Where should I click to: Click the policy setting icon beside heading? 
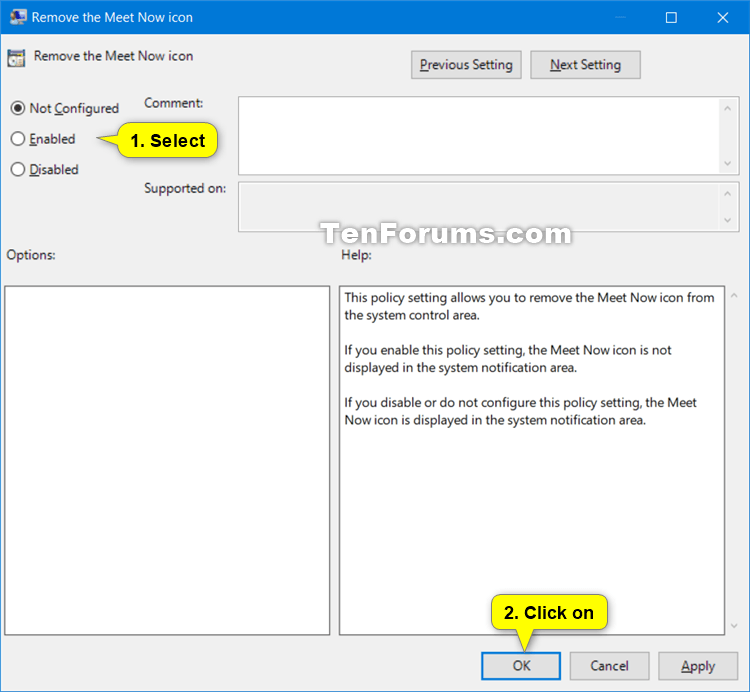[16, 58]
